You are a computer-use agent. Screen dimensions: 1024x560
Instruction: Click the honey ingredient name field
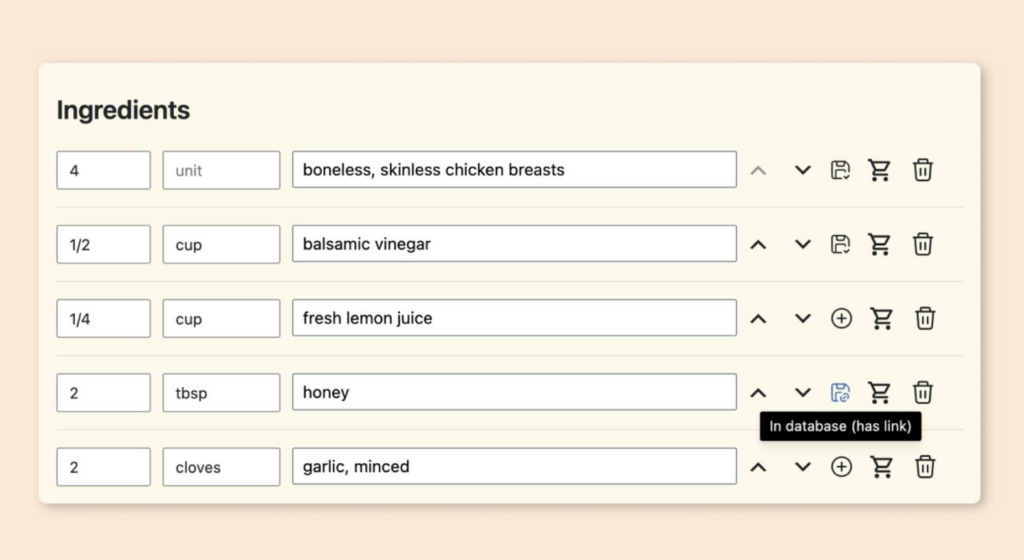tap(514, 392)
